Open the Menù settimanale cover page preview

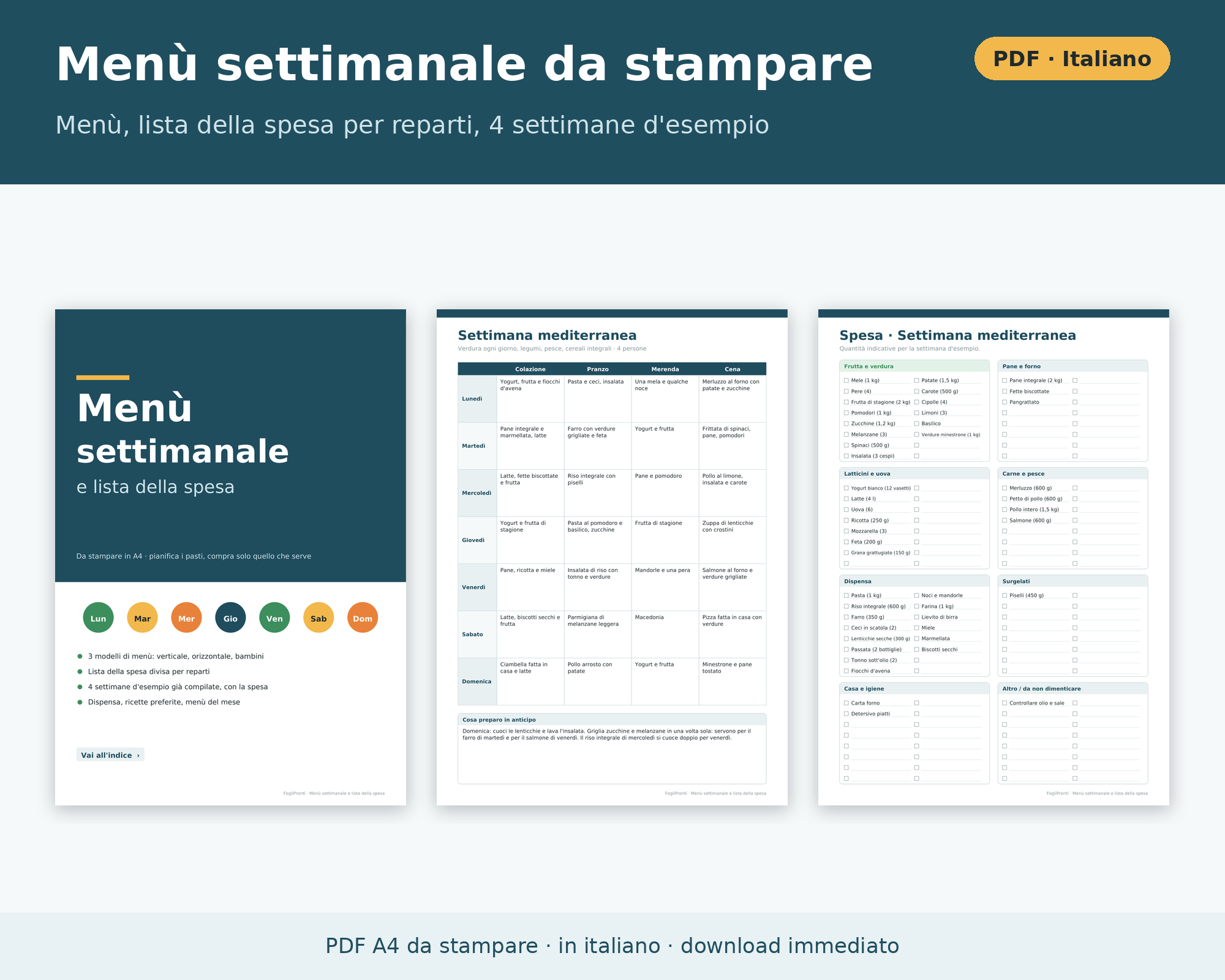pyautogui.click(x=230, y=557)
